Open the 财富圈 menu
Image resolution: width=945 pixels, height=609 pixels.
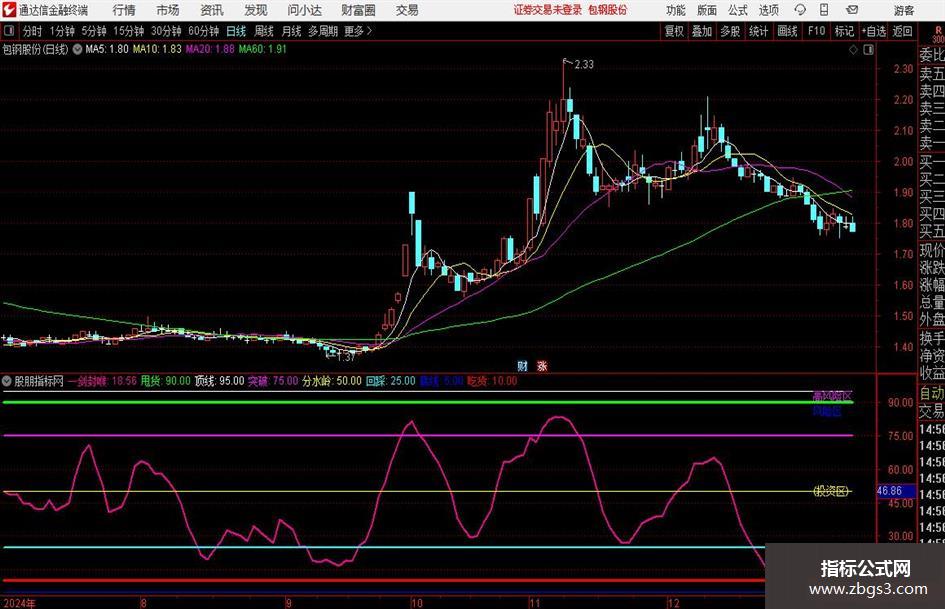[x=358, y=10]
